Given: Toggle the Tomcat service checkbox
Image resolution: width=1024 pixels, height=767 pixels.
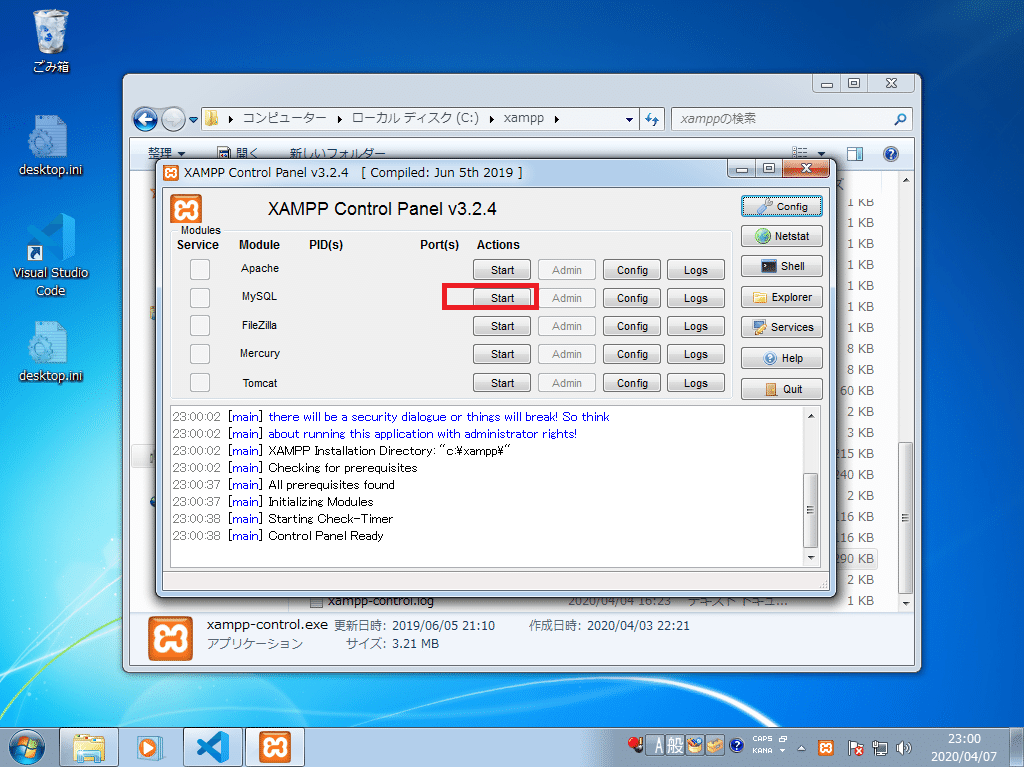Looking at the screenshot, I should 200,382.
